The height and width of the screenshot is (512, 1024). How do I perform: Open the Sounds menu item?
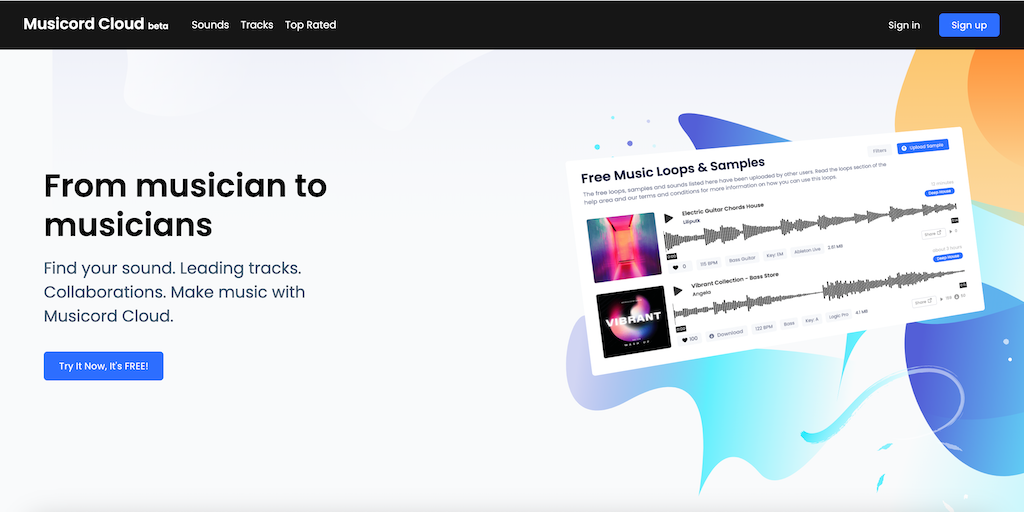pos(210,25)
